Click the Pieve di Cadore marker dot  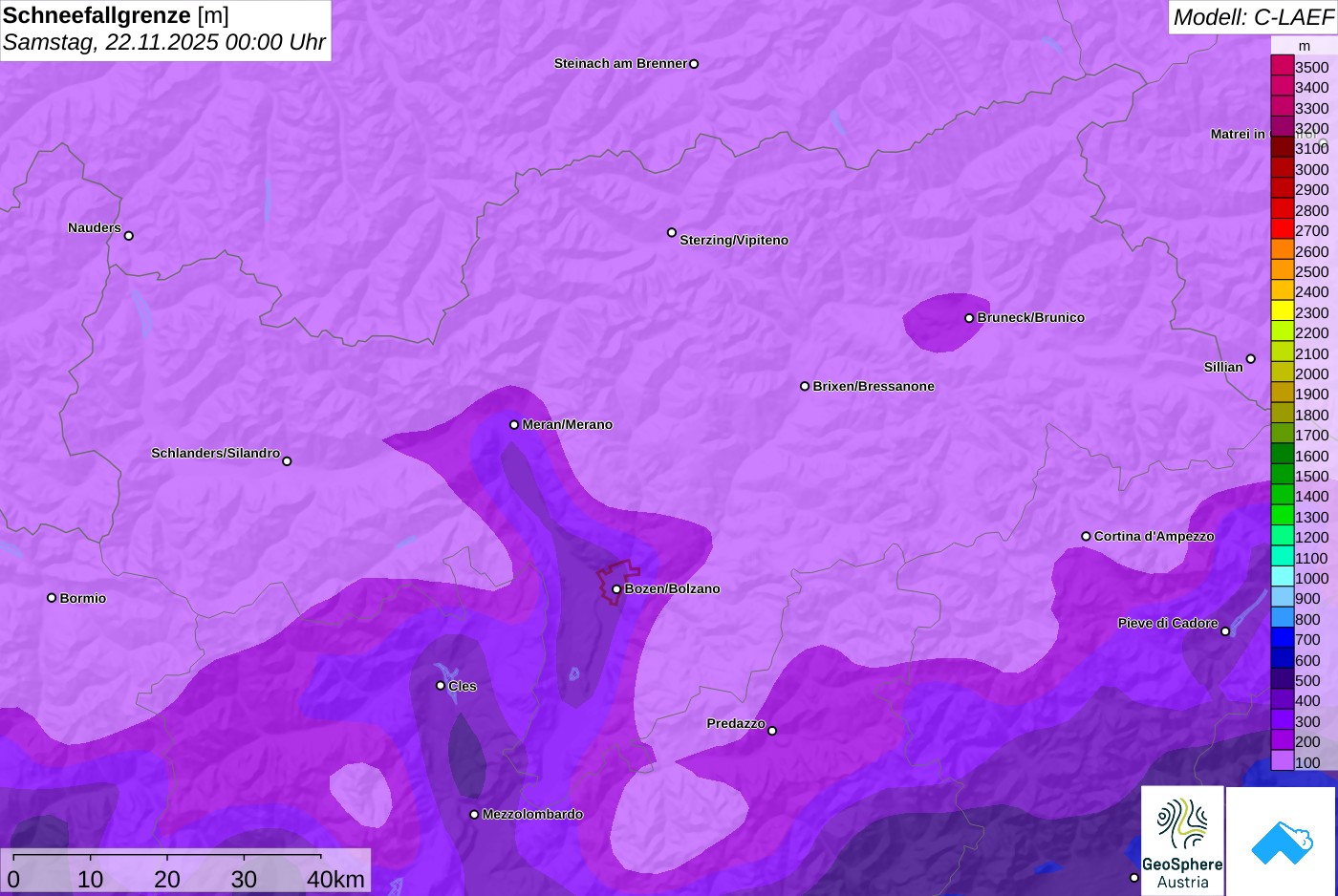click(1225, 631)
